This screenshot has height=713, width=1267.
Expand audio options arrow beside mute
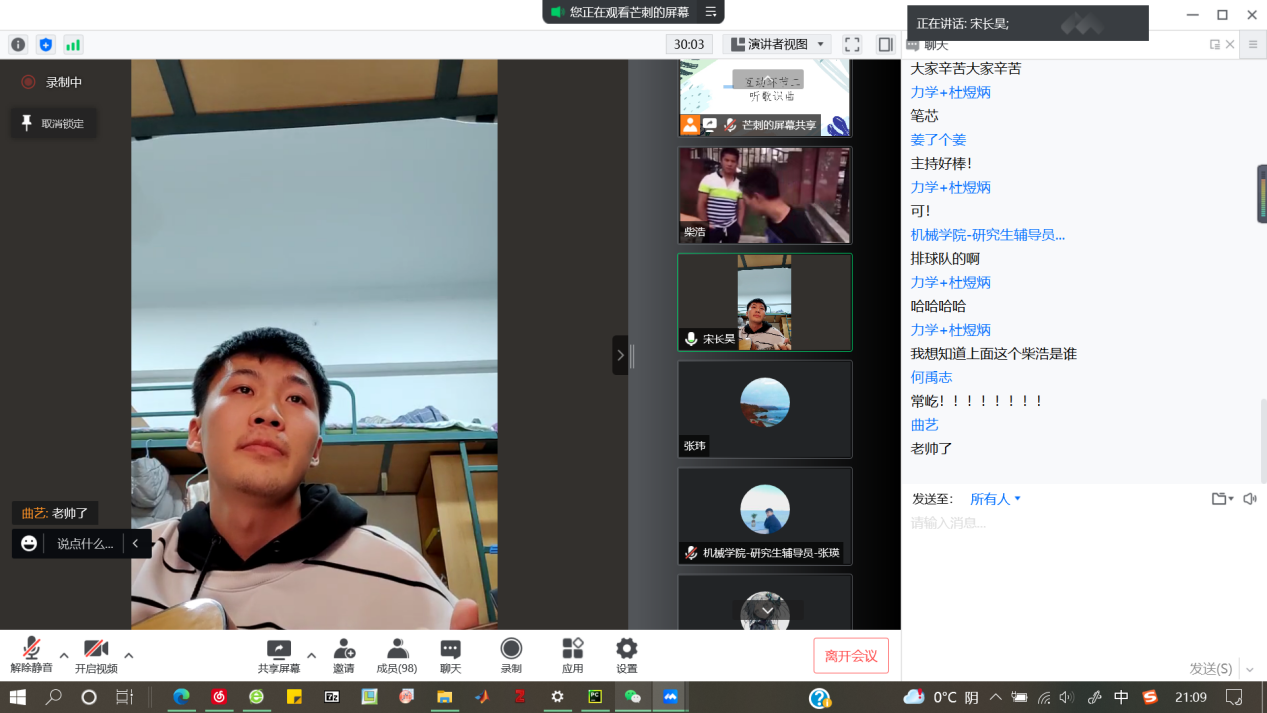point(64,656)
